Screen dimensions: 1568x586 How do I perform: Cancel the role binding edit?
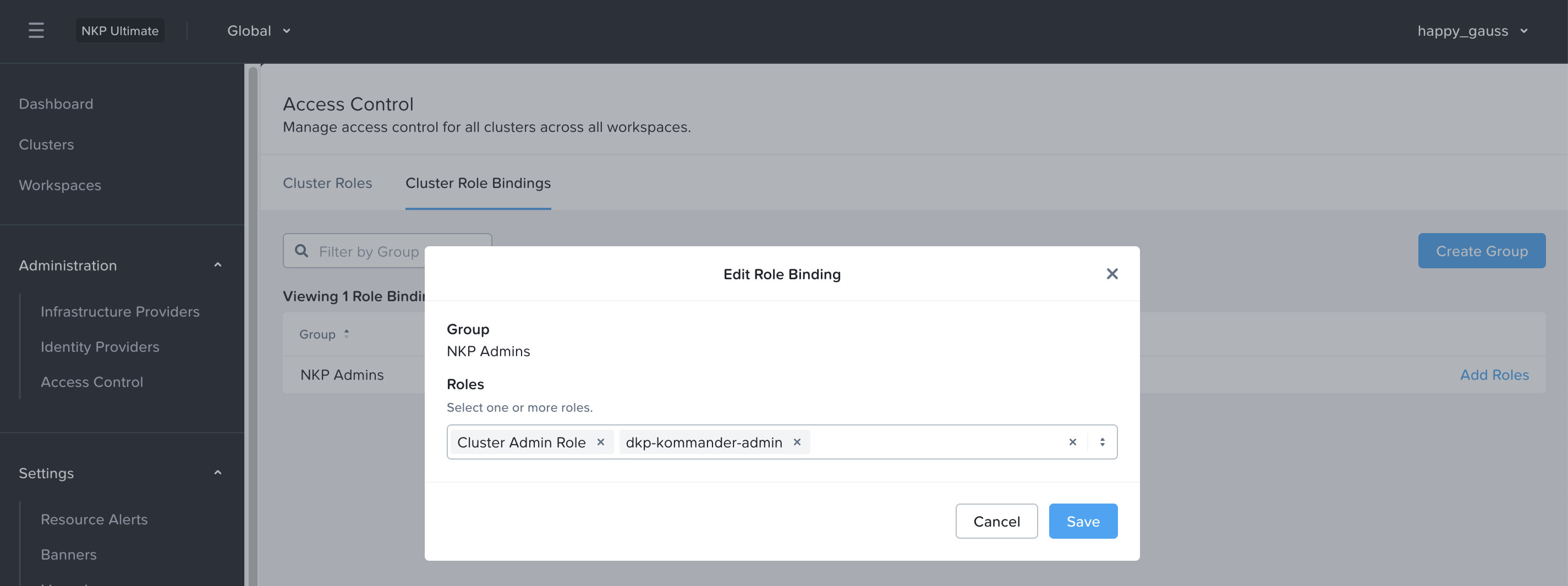click(996, 521)
